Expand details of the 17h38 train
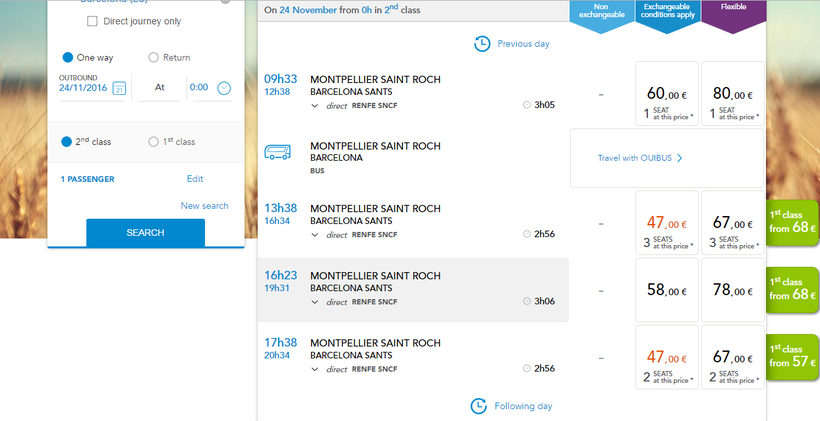 (315, 368)
